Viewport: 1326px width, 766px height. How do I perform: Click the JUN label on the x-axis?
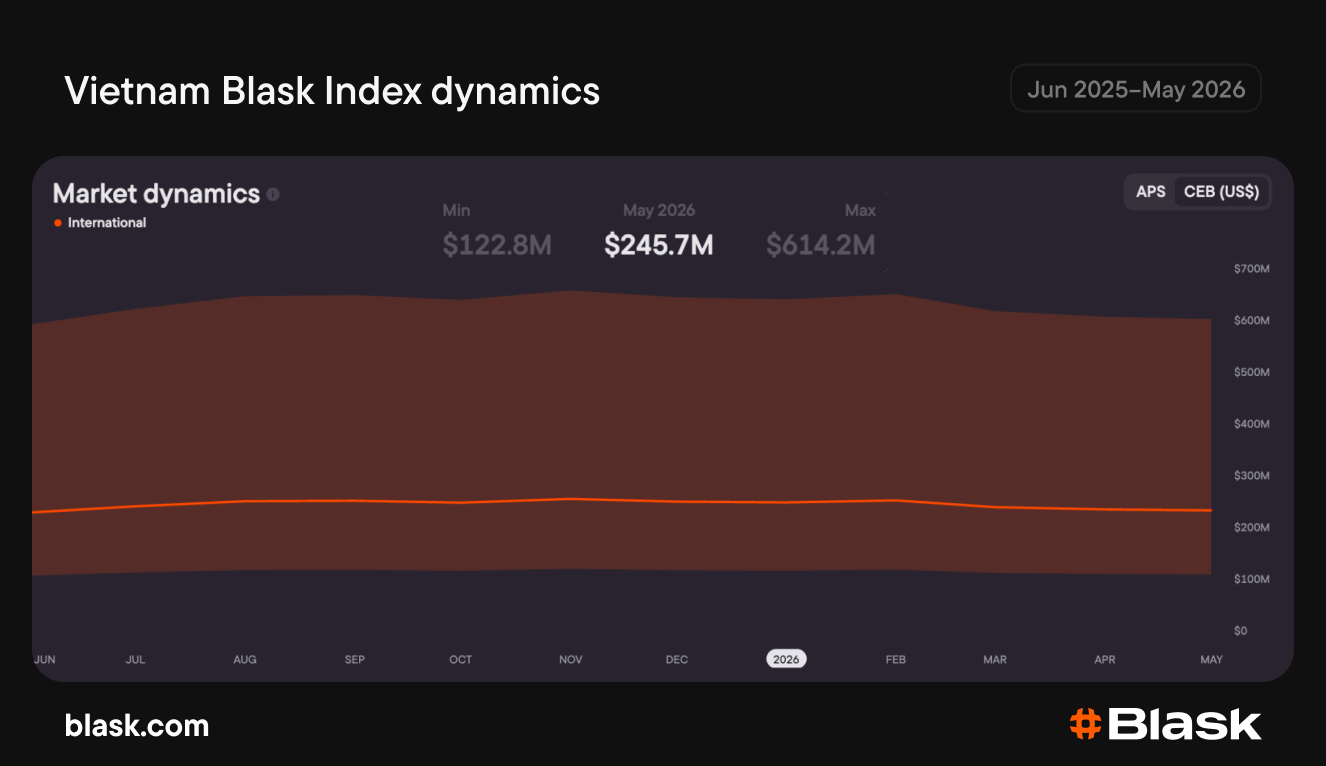click(44, 660)
